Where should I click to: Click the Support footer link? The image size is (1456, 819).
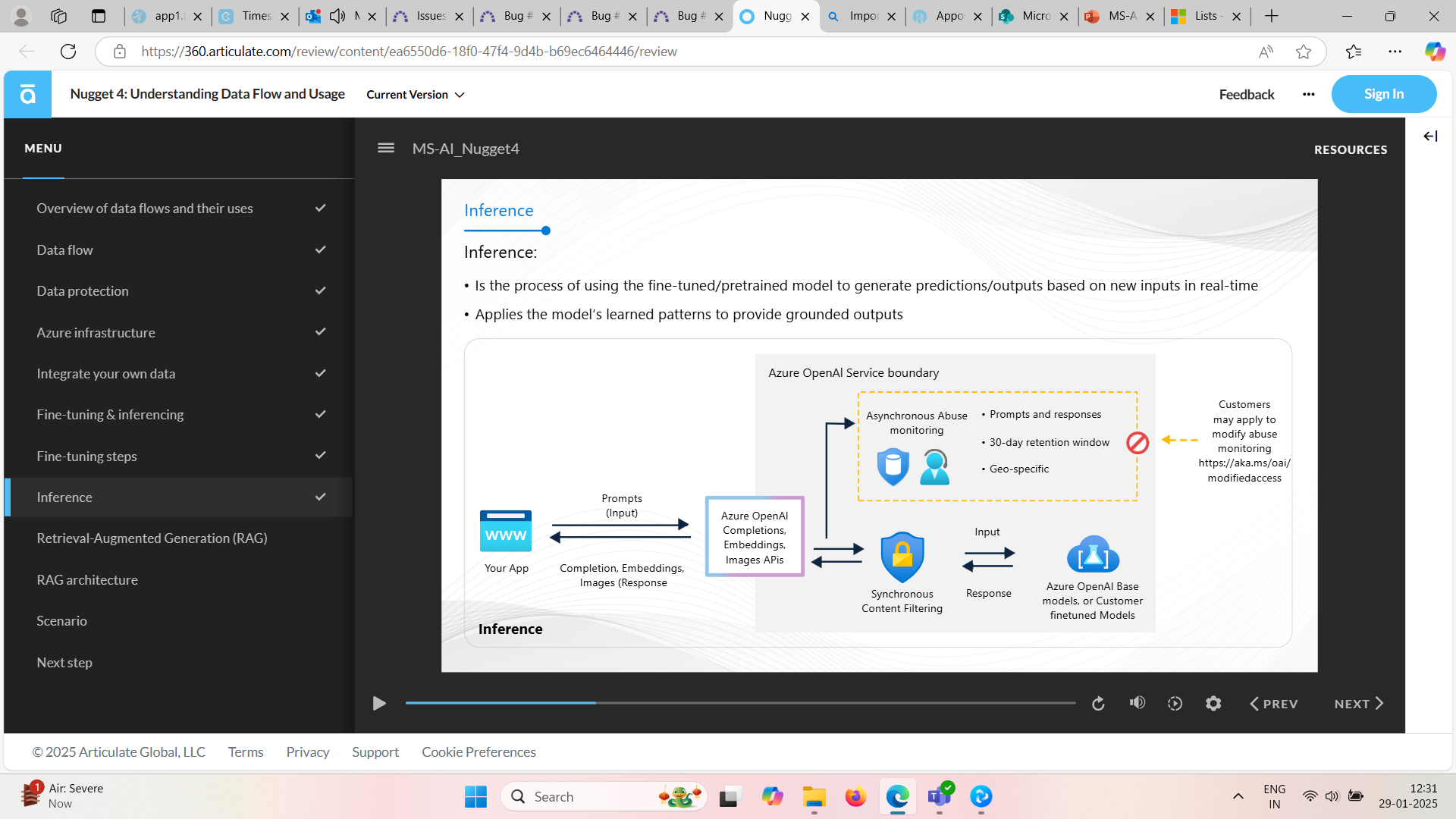(x=375, y=752)
